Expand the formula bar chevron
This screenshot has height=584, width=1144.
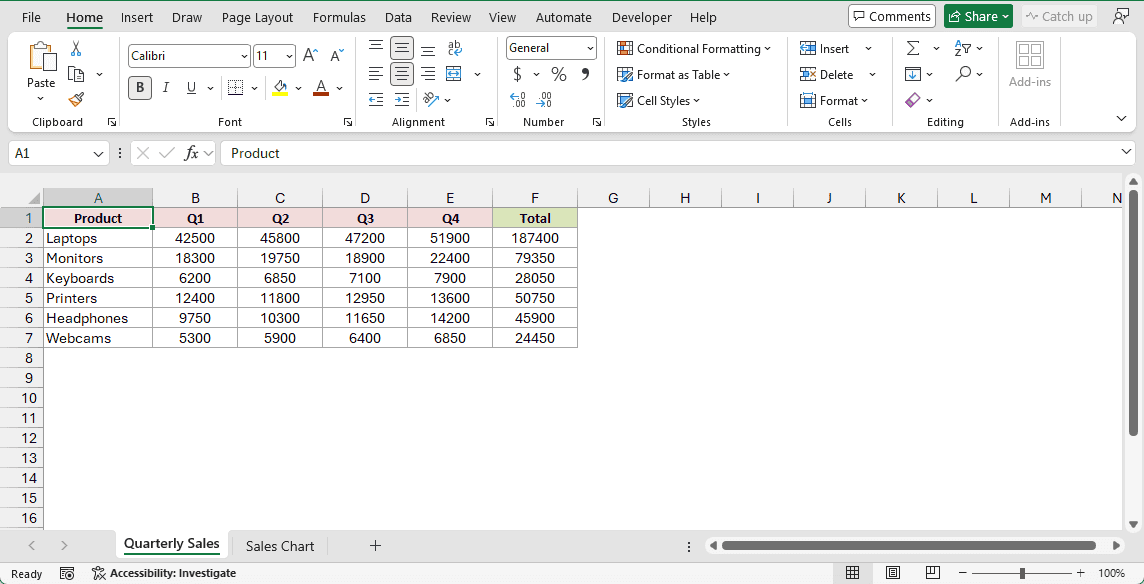coord(1126,152)
